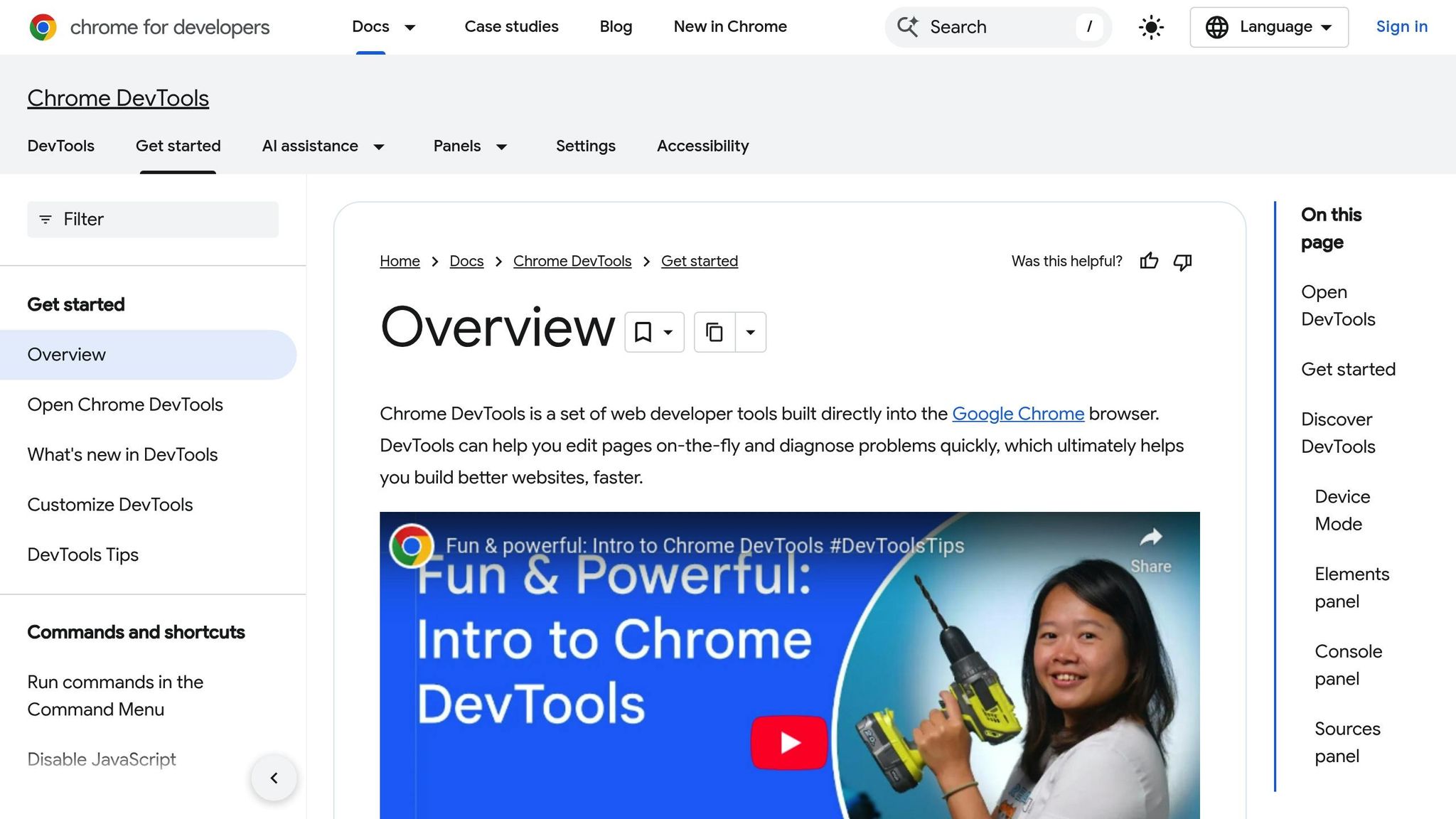
Task: Select the Settings tab
Action: (585, 146)
